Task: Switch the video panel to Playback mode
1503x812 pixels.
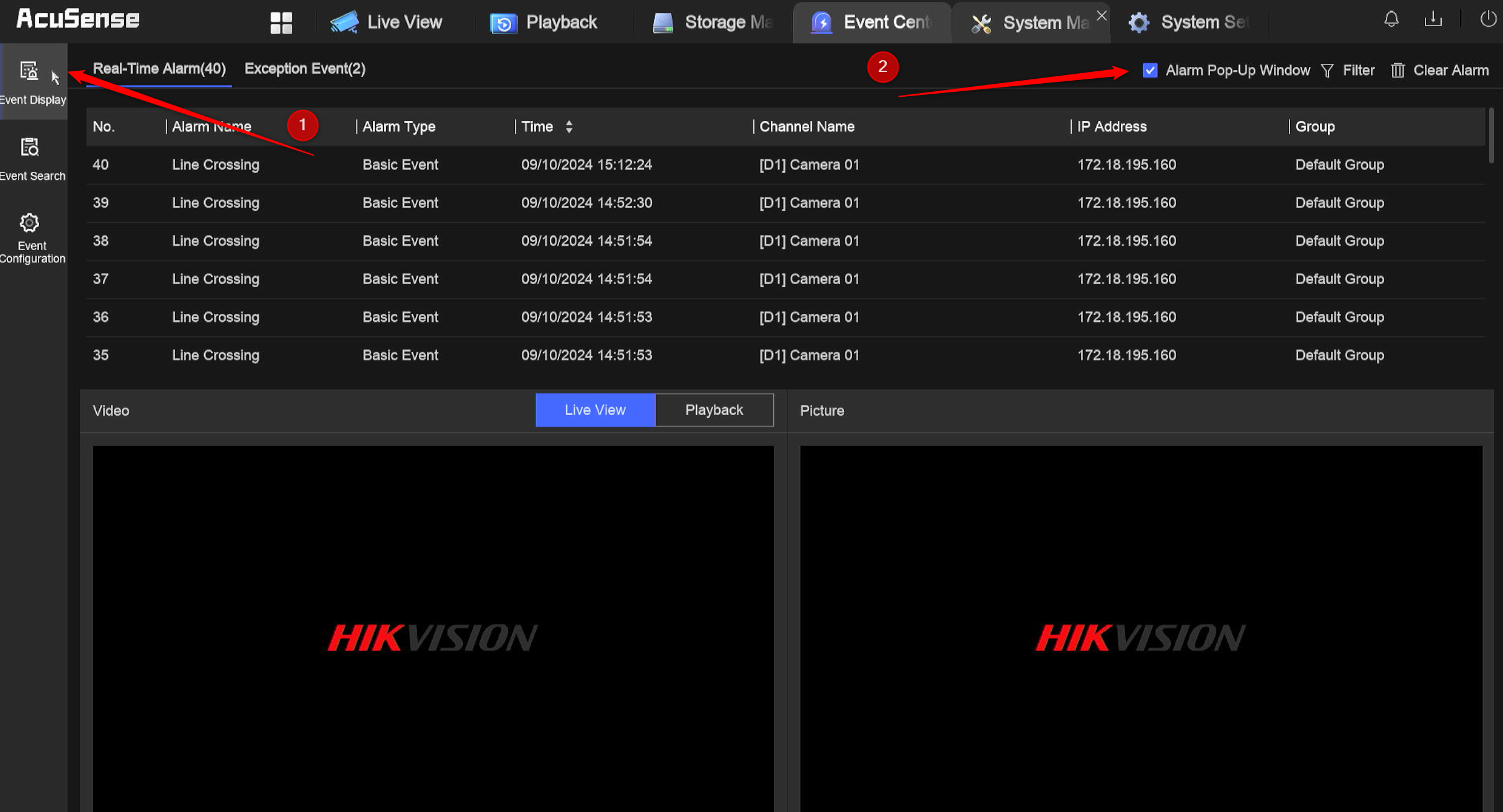Action: click(714, 409)
